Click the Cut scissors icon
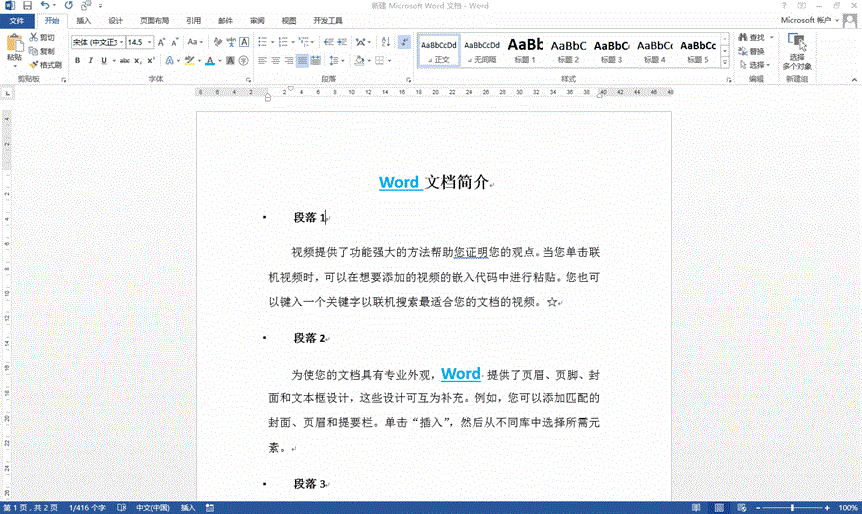 tap(34, 37)
